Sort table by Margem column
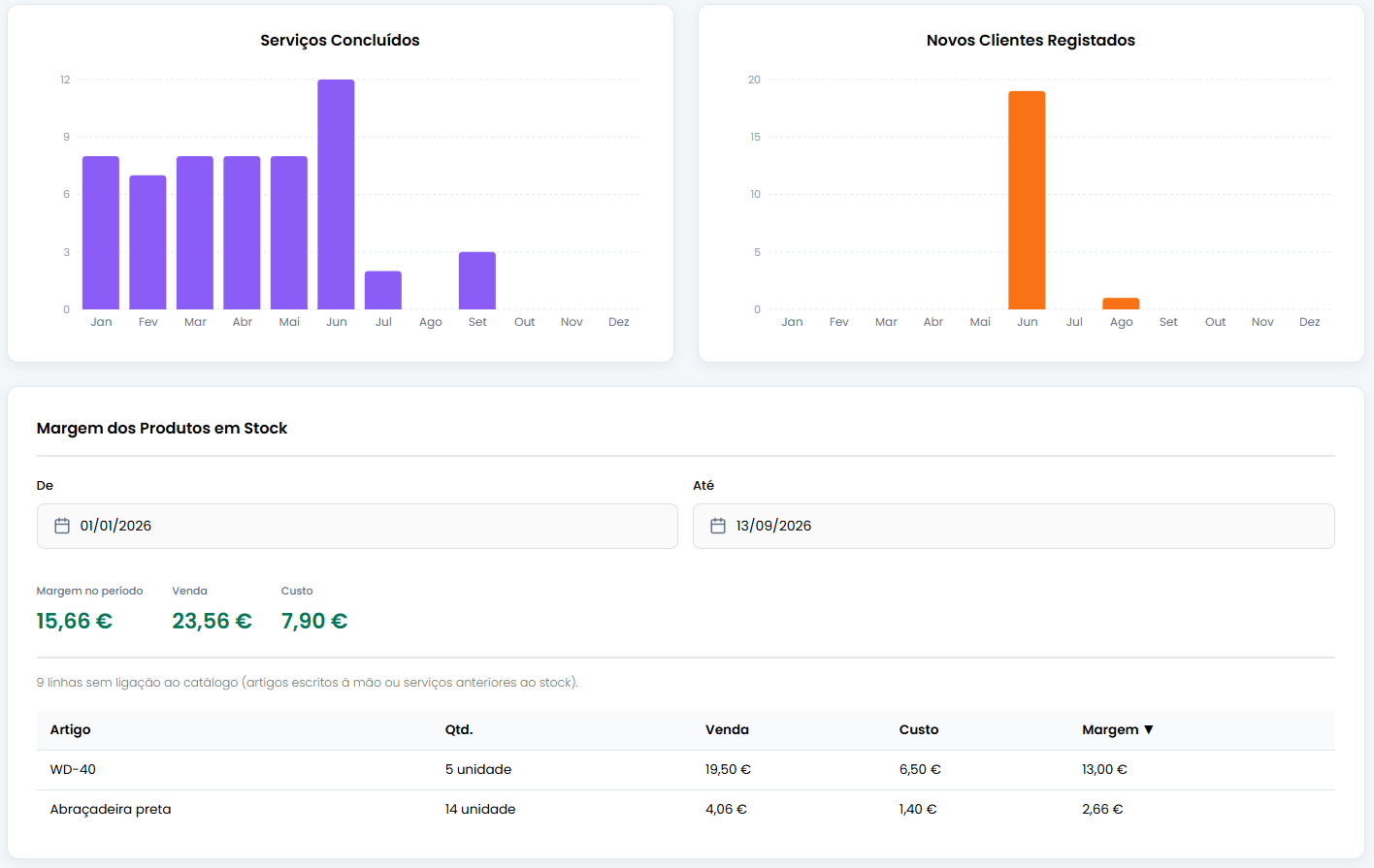 coord(1118,729)
